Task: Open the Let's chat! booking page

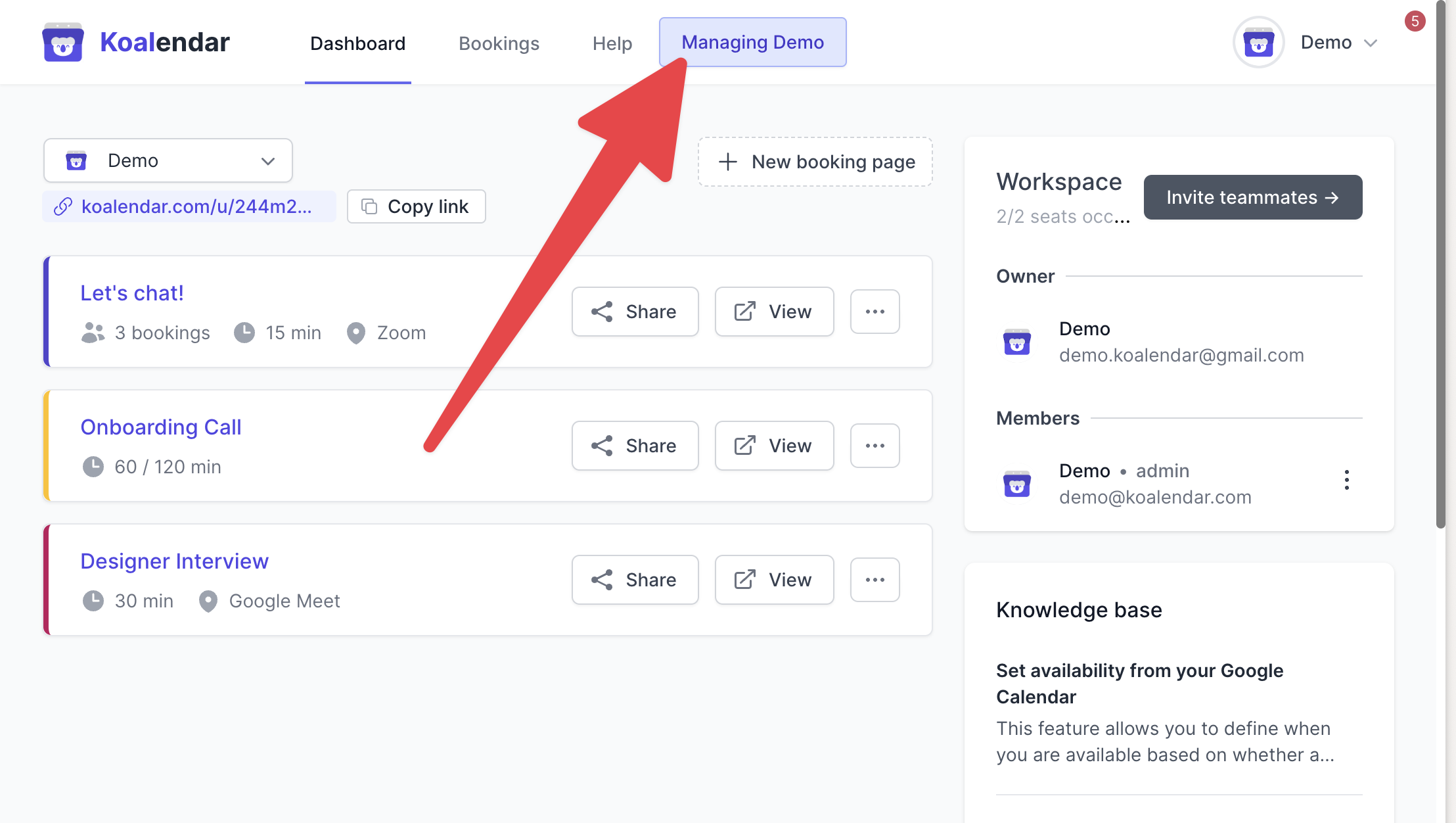Action: coord(132,293)
